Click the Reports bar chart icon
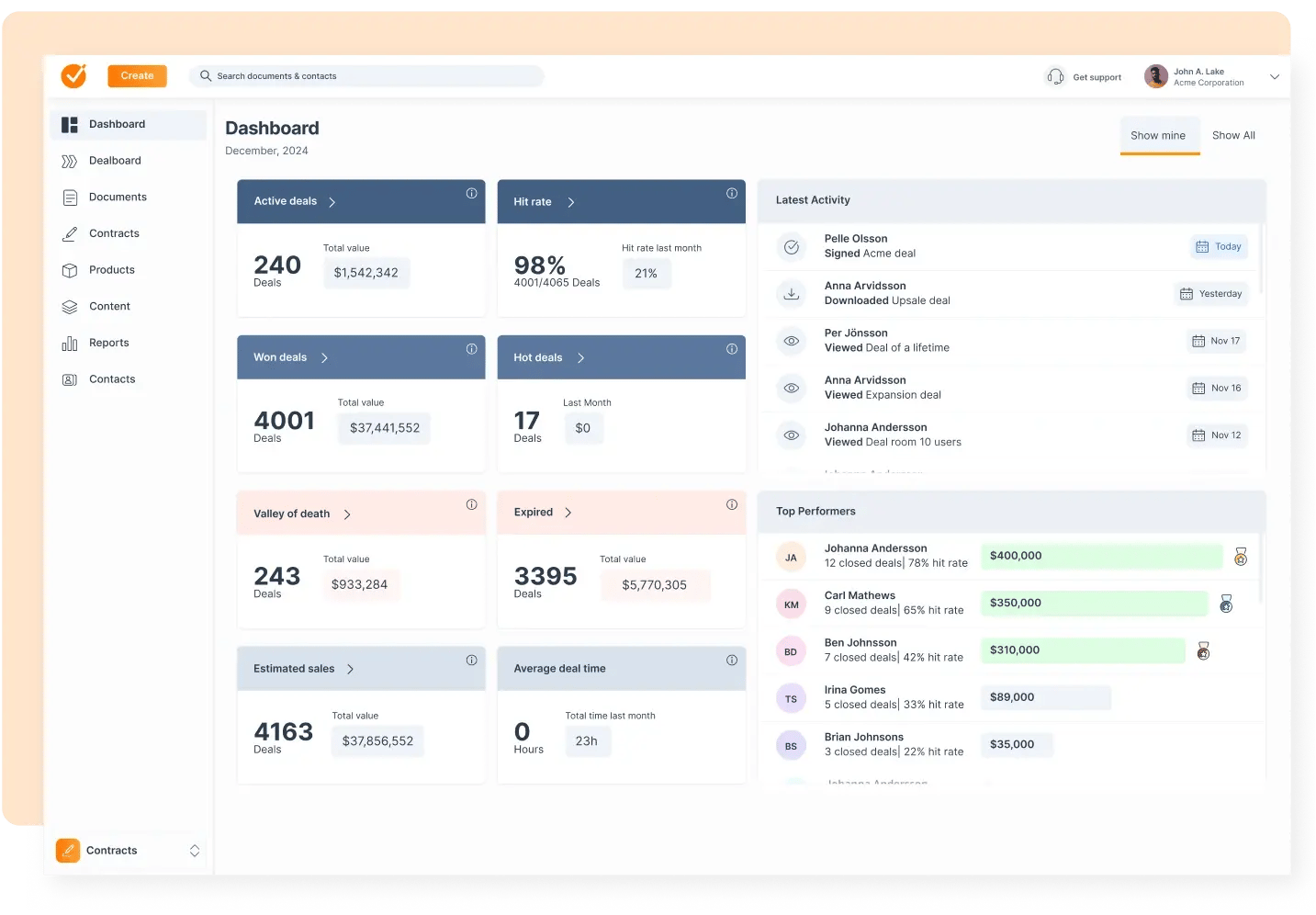This screenshot has height=915, width=1316. click(70, 344)
